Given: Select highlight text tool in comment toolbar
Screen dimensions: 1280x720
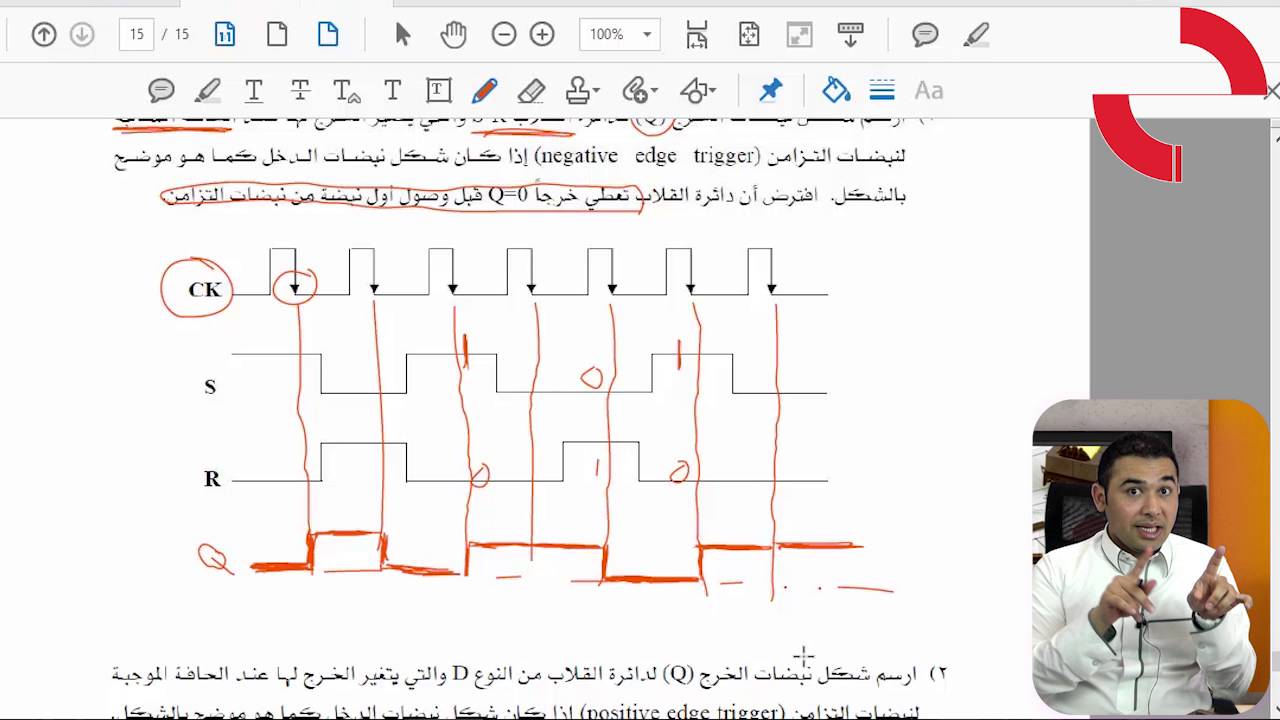Looking at the screenshot, I should (207, 91).
